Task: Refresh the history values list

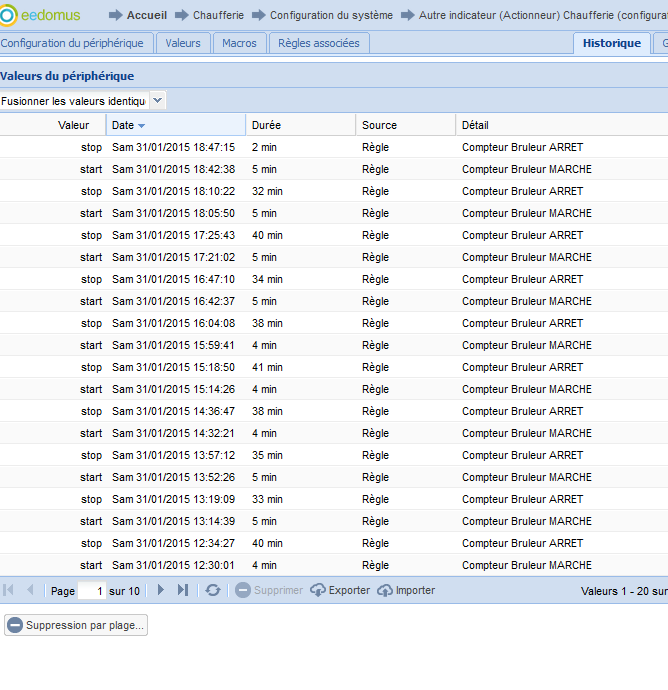Action: coord(212,590)
